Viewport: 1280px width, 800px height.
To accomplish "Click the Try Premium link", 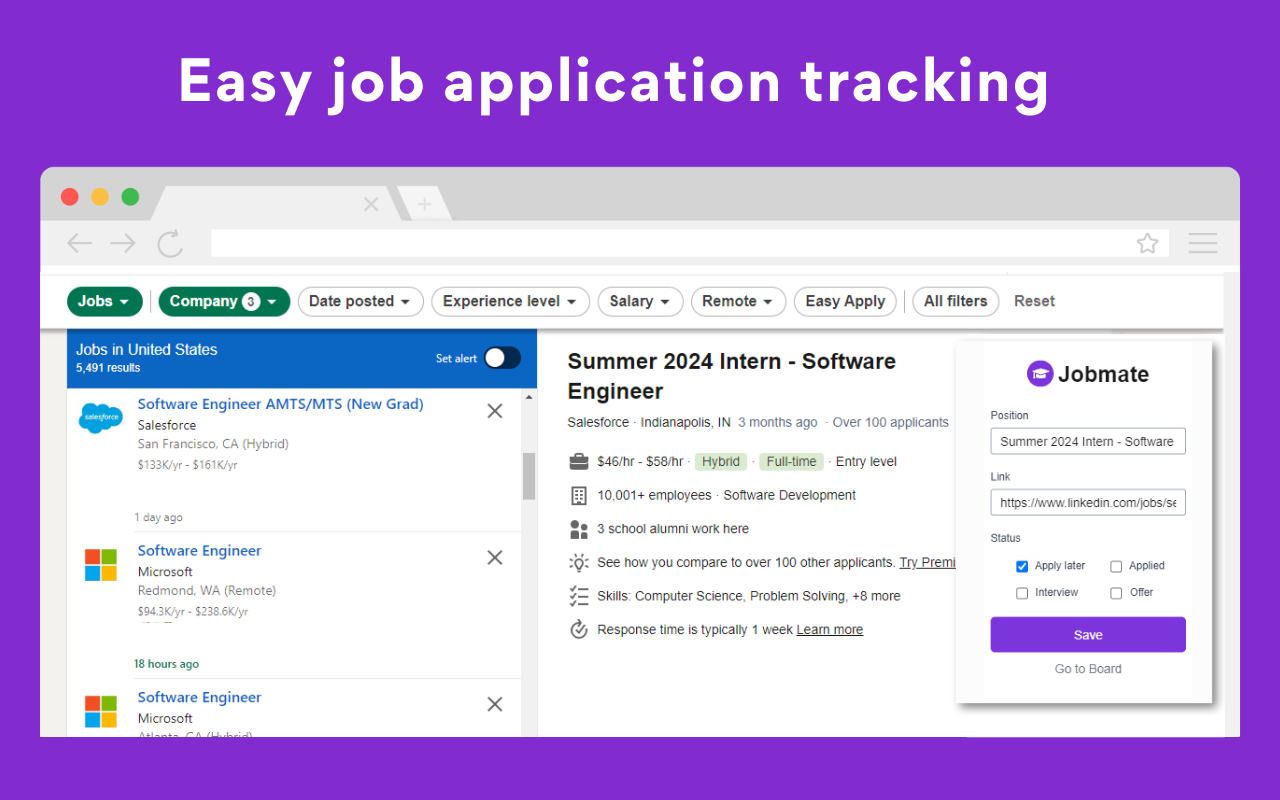I will [927, 563].
